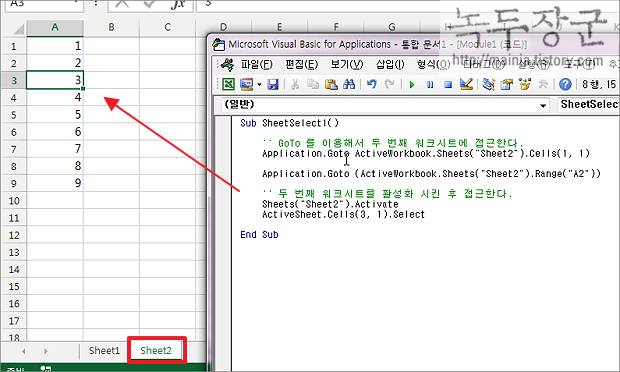Open the 형식(O) menu in VBA editor

pyautogui.click(x=433, y=64)
